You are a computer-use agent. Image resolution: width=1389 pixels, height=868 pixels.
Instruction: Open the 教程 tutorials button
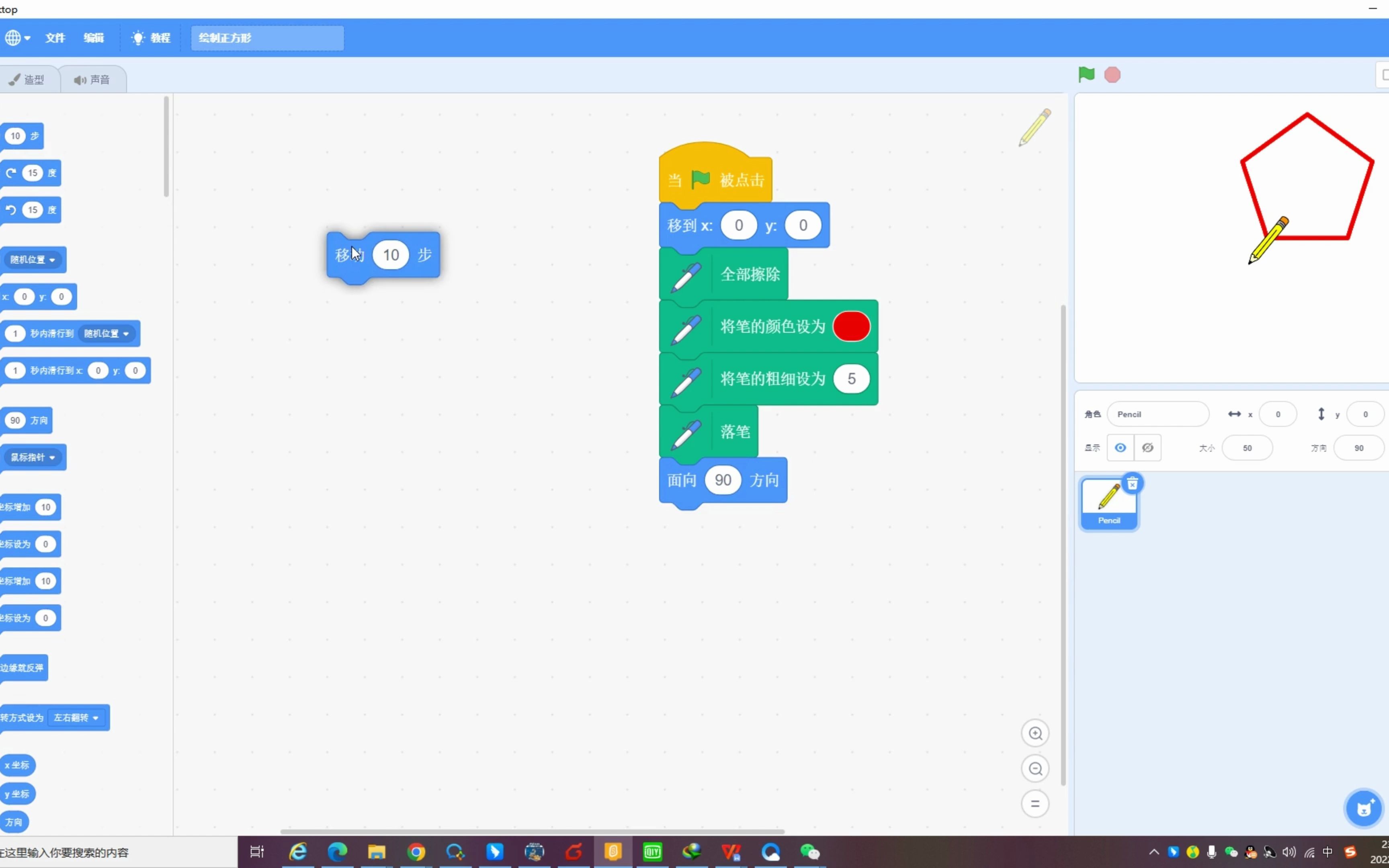(x=152, y=38)
